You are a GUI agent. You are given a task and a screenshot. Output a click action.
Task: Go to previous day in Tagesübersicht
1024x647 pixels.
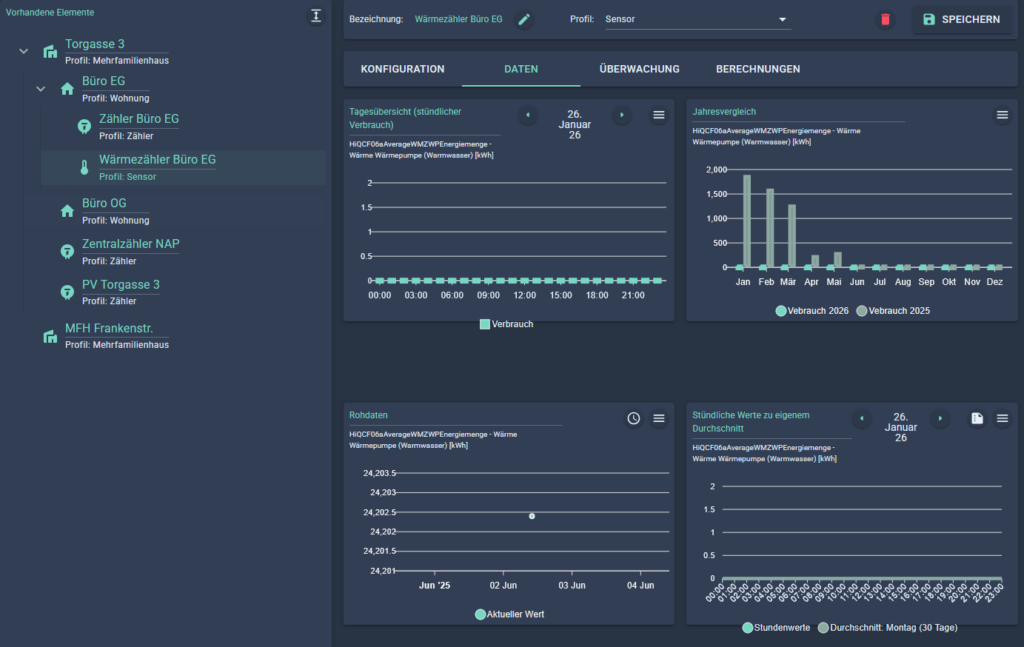527,115
